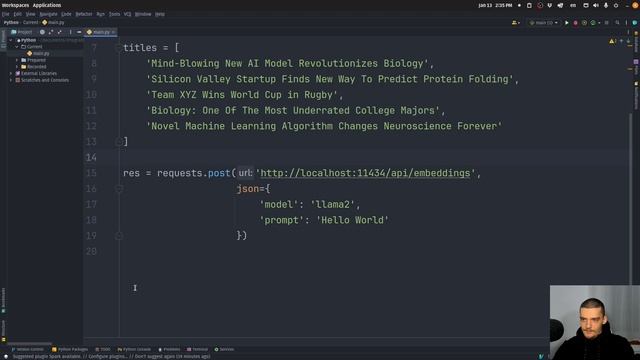This screenshot has height=360, width=640.
Task: Click the date and time in the top bar
Action: click(495, 5)
